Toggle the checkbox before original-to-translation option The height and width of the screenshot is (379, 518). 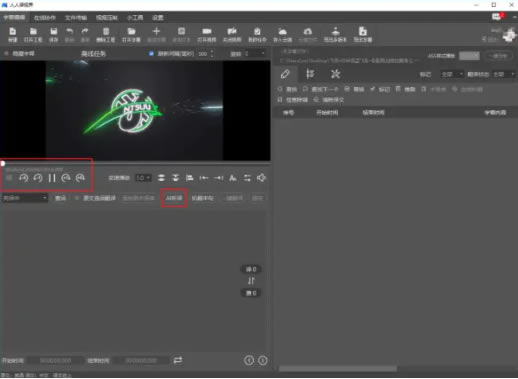[x=76, y=198]
